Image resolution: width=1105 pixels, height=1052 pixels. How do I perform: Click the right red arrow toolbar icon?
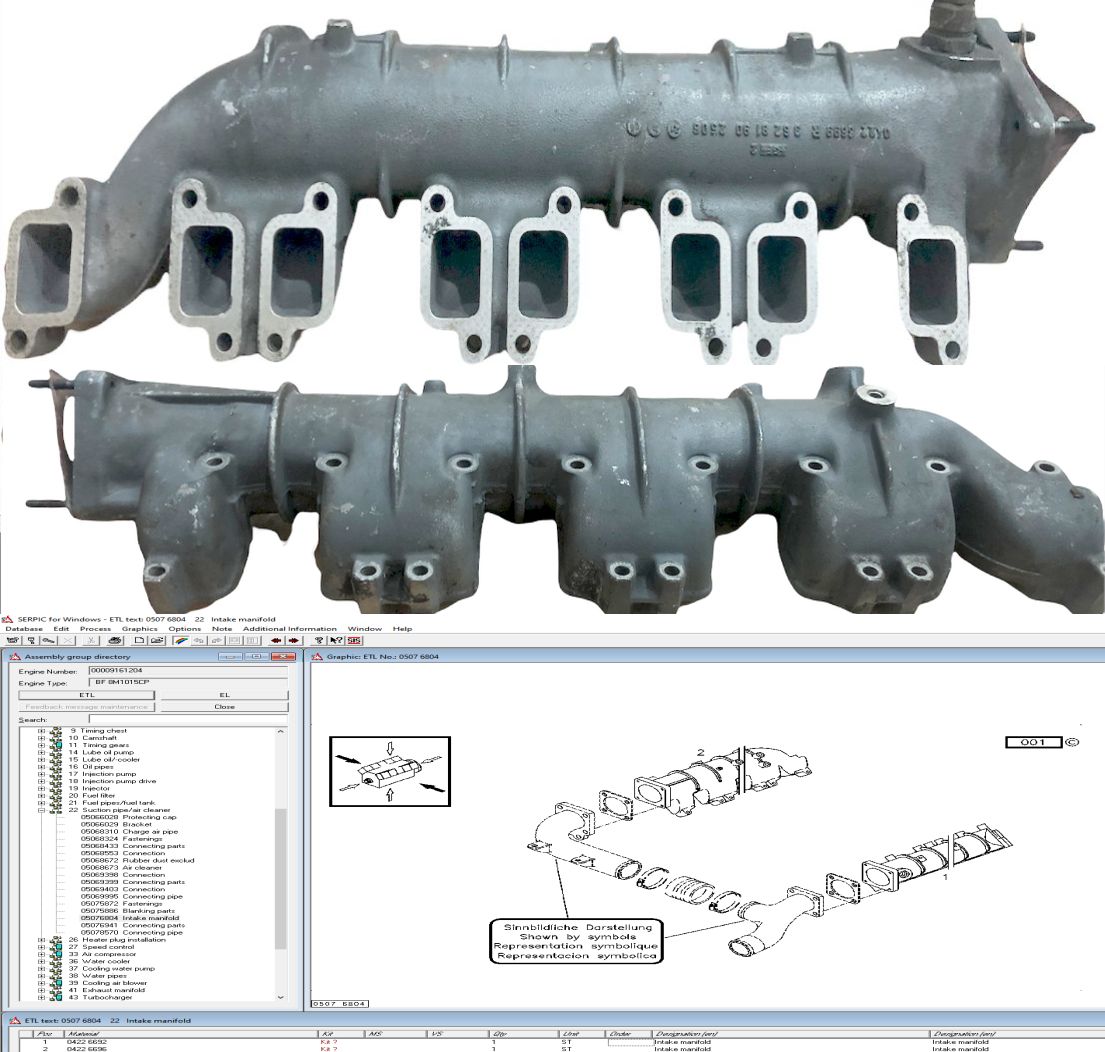[x=293, y=640]
